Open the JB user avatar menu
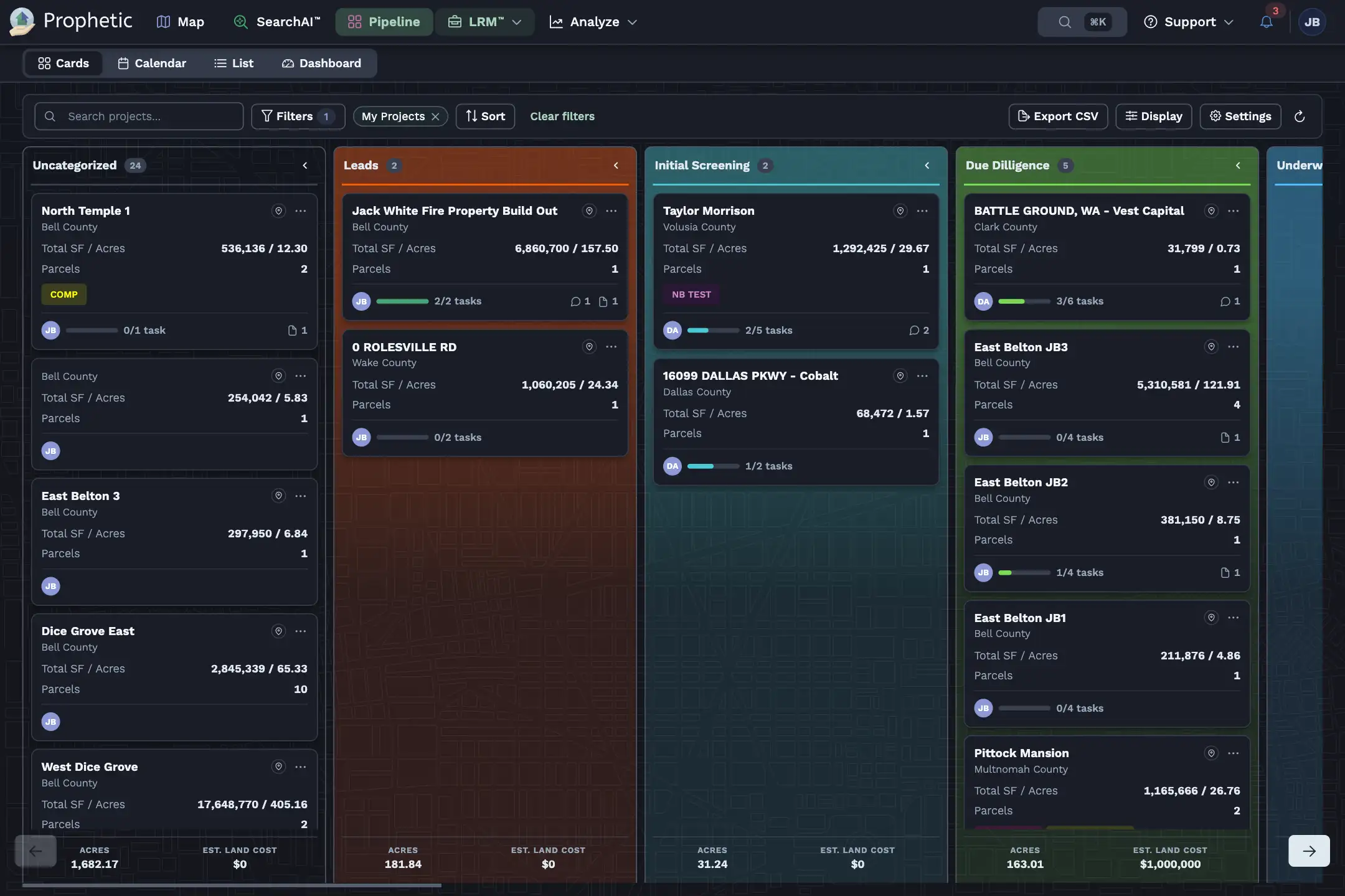Screen dimensions: 1345x896 click(1312, 22)
